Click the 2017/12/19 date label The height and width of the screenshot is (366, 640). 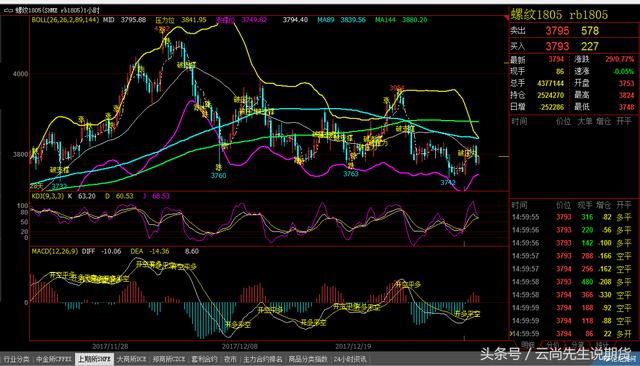353,346
